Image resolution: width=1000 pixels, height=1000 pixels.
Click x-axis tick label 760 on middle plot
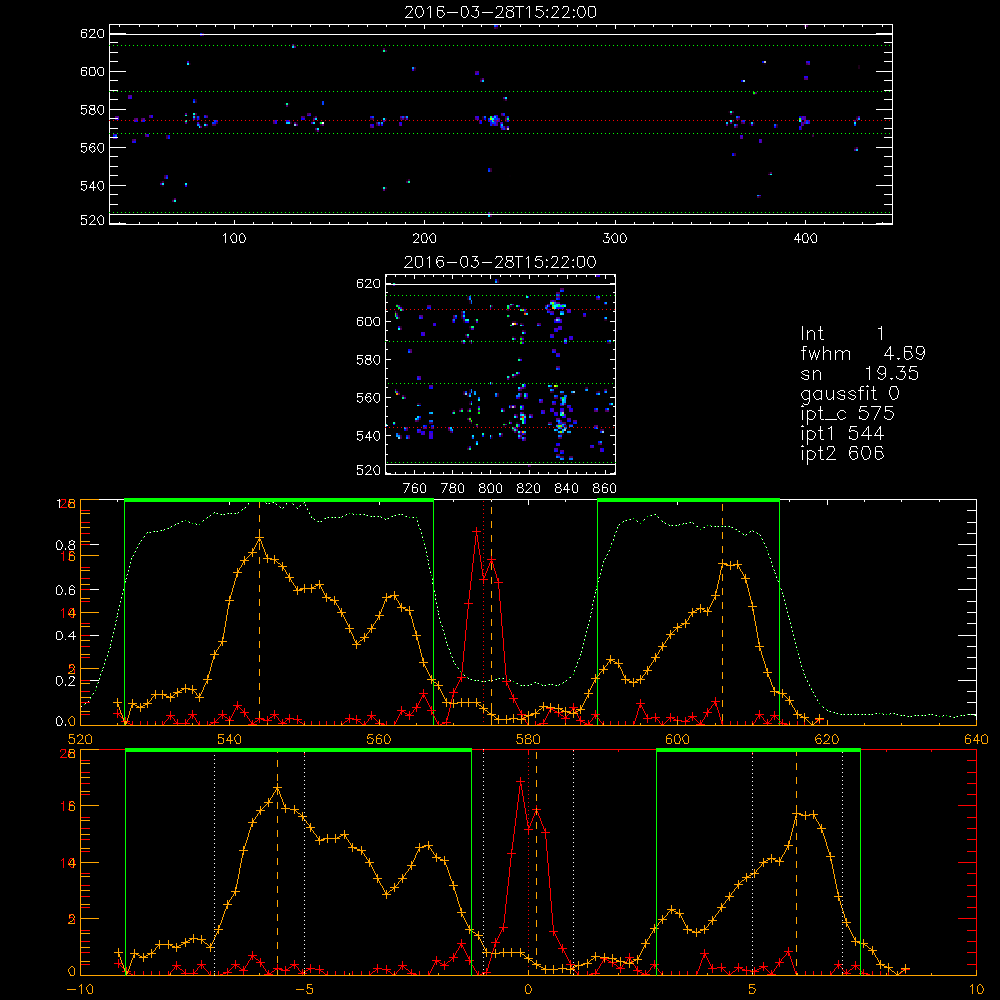[x=415, y=489]
